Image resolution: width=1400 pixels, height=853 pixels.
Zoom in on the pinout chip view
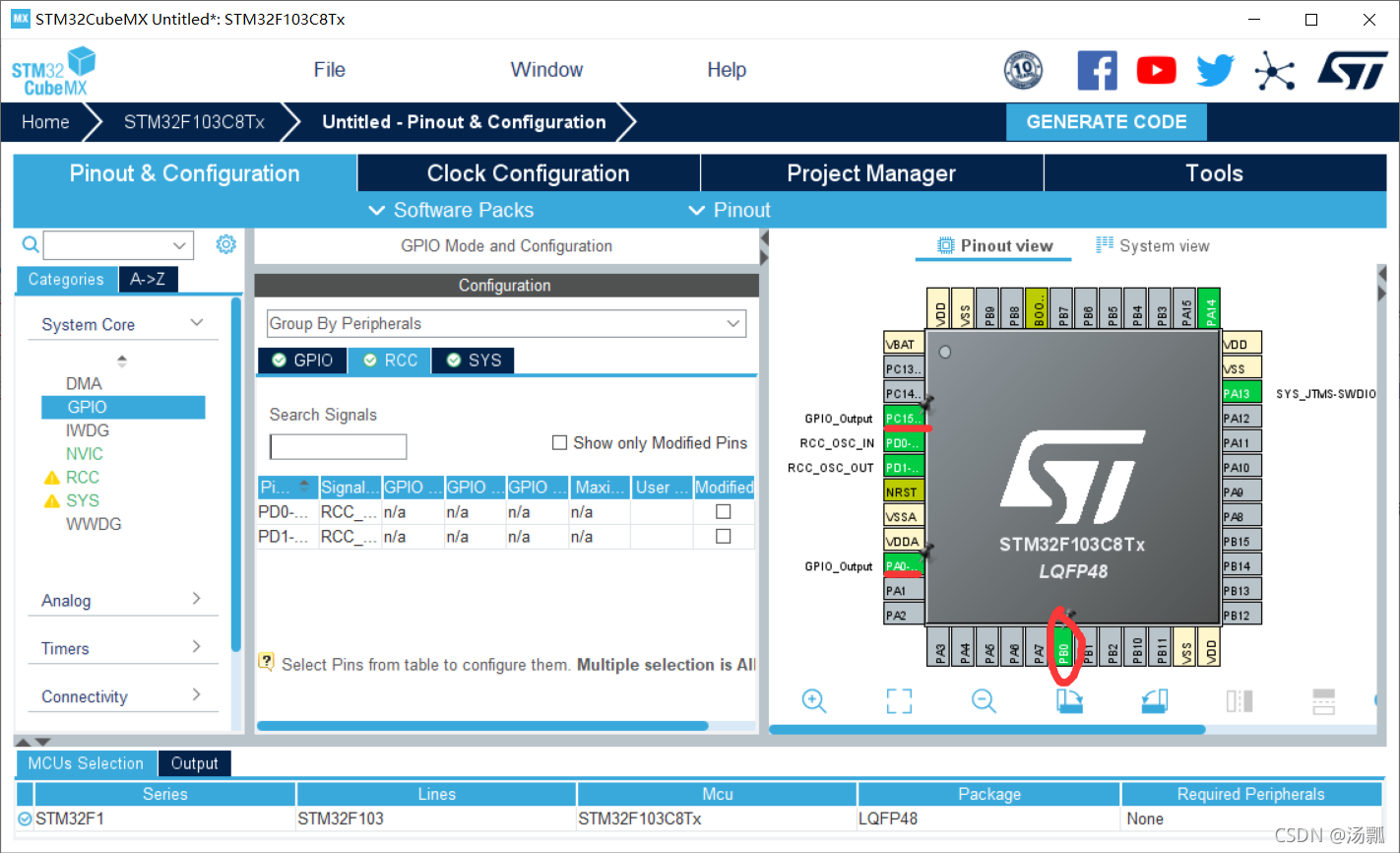(814, 700)
